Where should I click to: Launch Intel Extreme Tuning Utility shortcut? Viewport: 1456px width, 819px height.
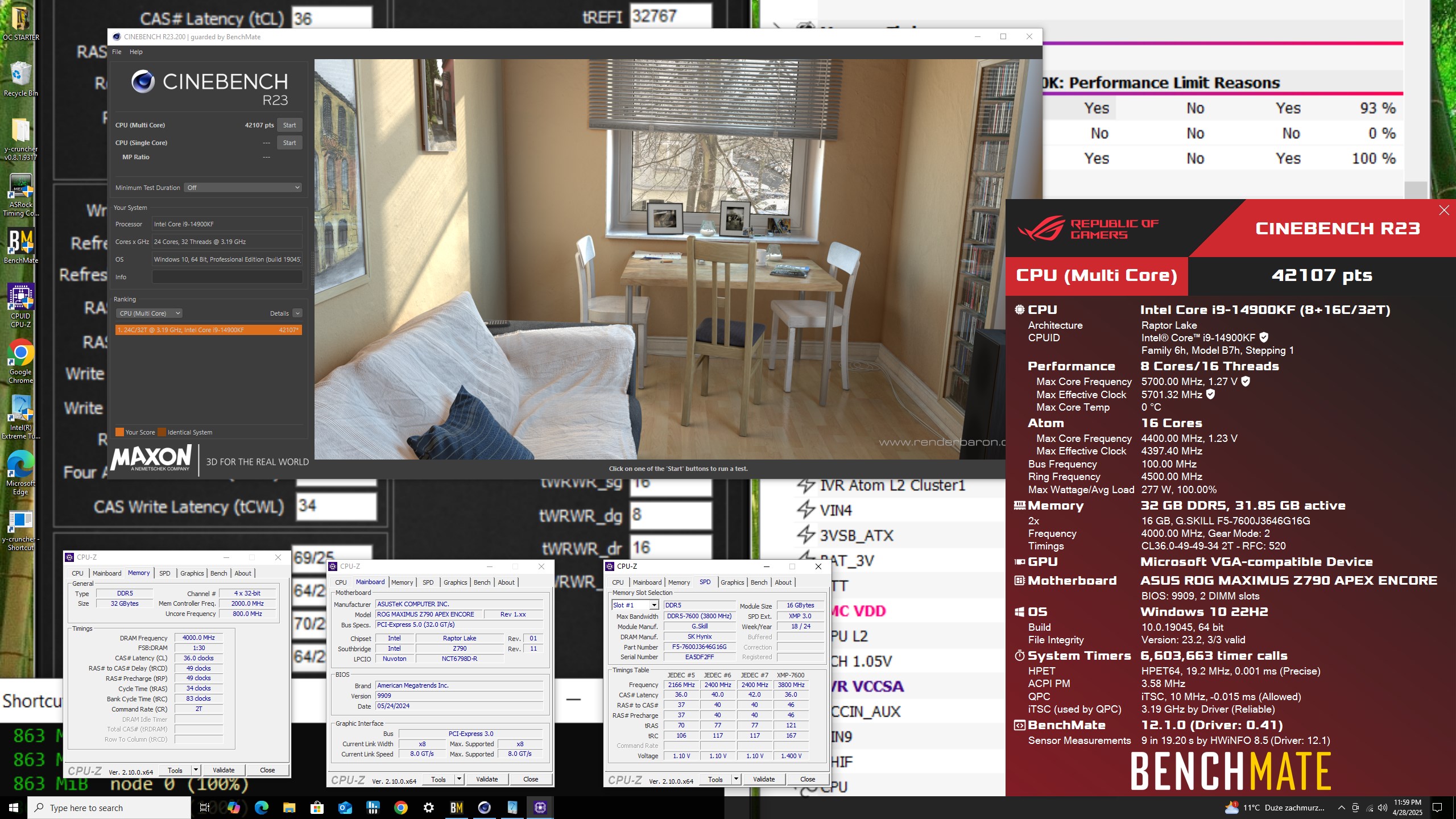click(21, 417)
